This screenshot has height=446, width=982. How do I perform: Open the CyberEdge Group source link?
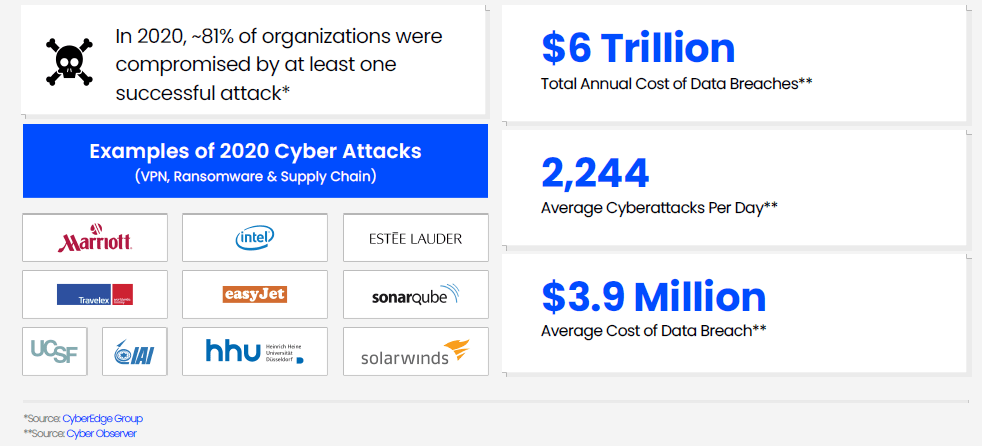click(x=103, y=418)
